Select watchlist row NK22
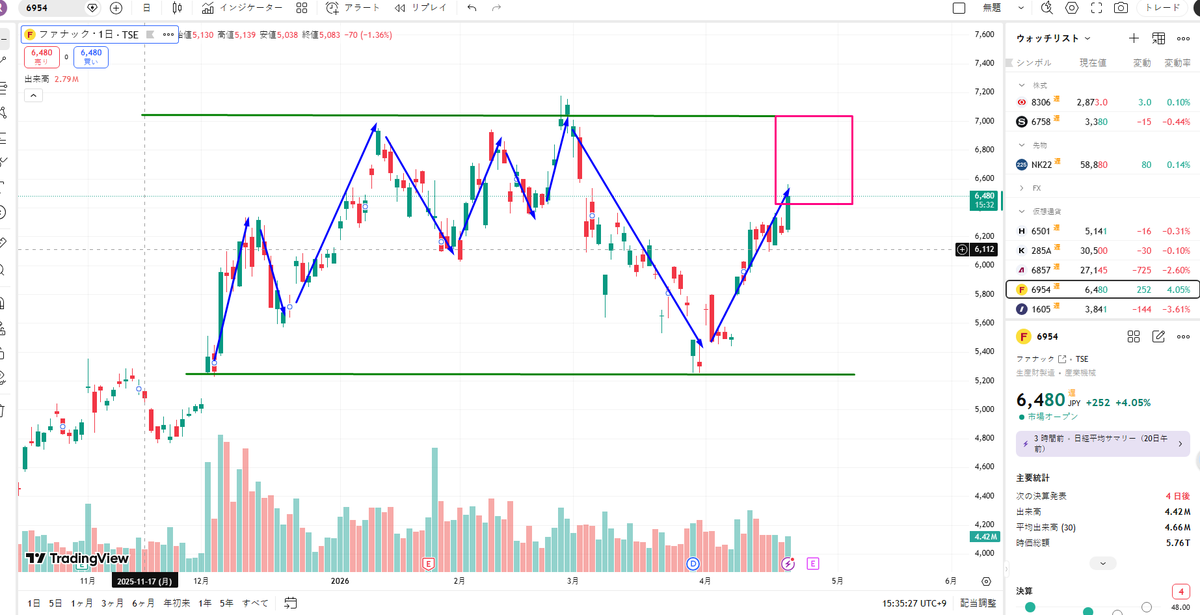 coord(1103,164)
